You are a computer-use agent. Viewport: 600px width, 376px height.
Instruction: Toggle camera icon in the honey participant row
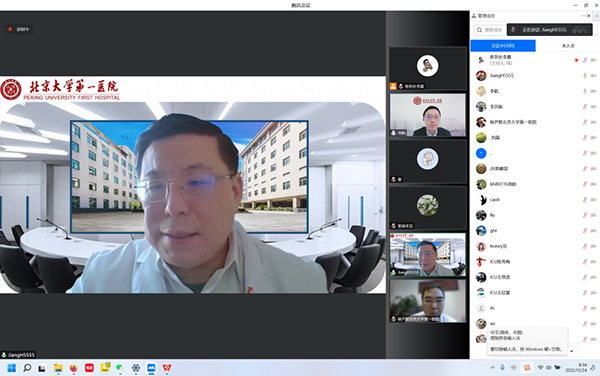[593, 246]
